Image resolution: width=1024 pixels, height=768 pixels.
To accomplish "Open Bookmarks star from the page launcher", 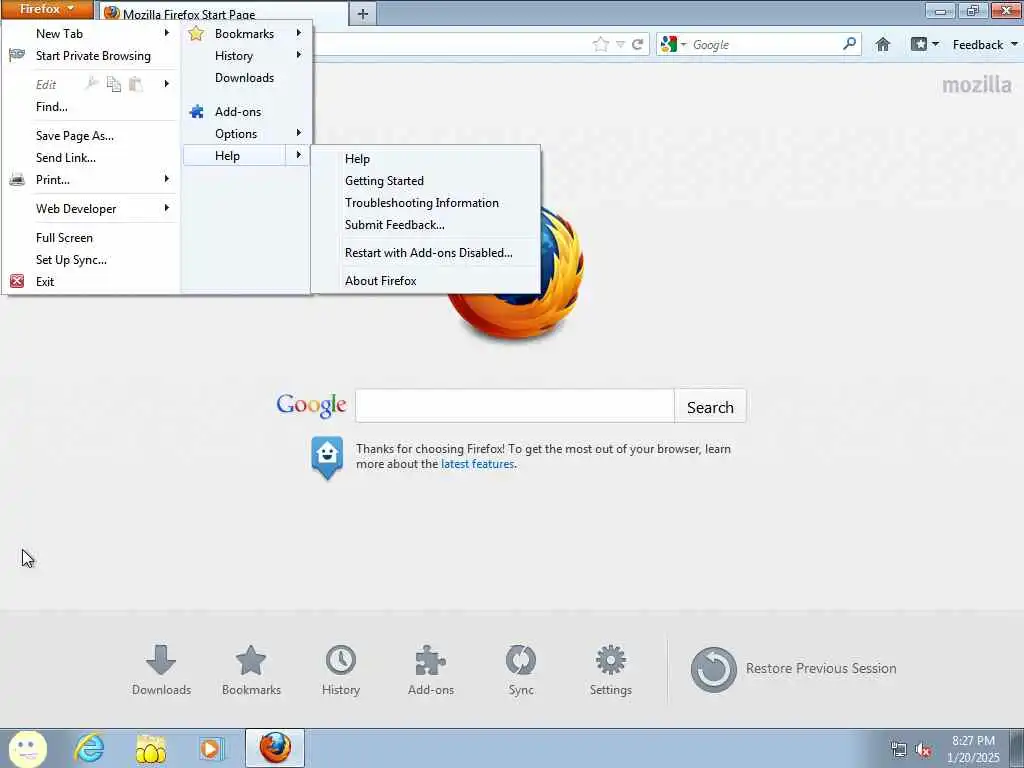I will (251, 669).
